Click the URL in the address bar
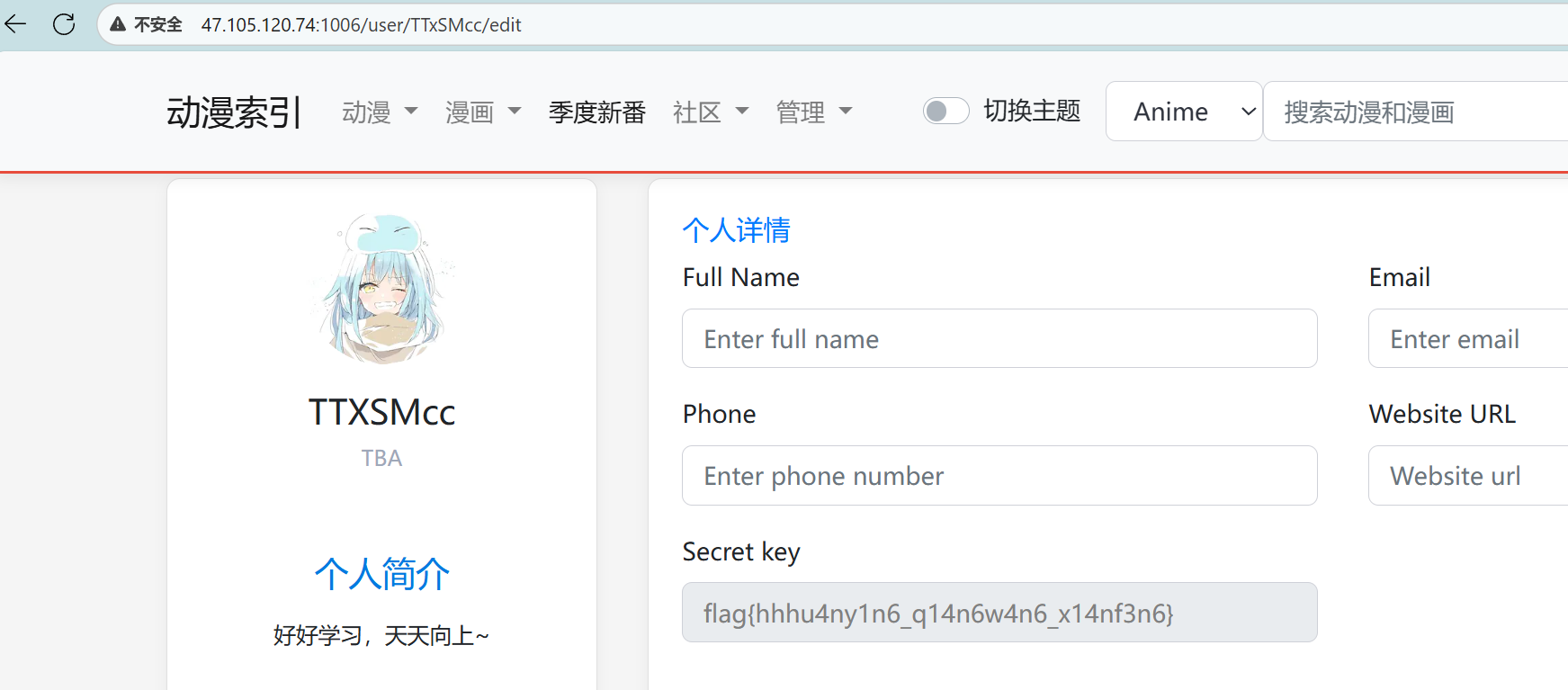 pos(361,25)
